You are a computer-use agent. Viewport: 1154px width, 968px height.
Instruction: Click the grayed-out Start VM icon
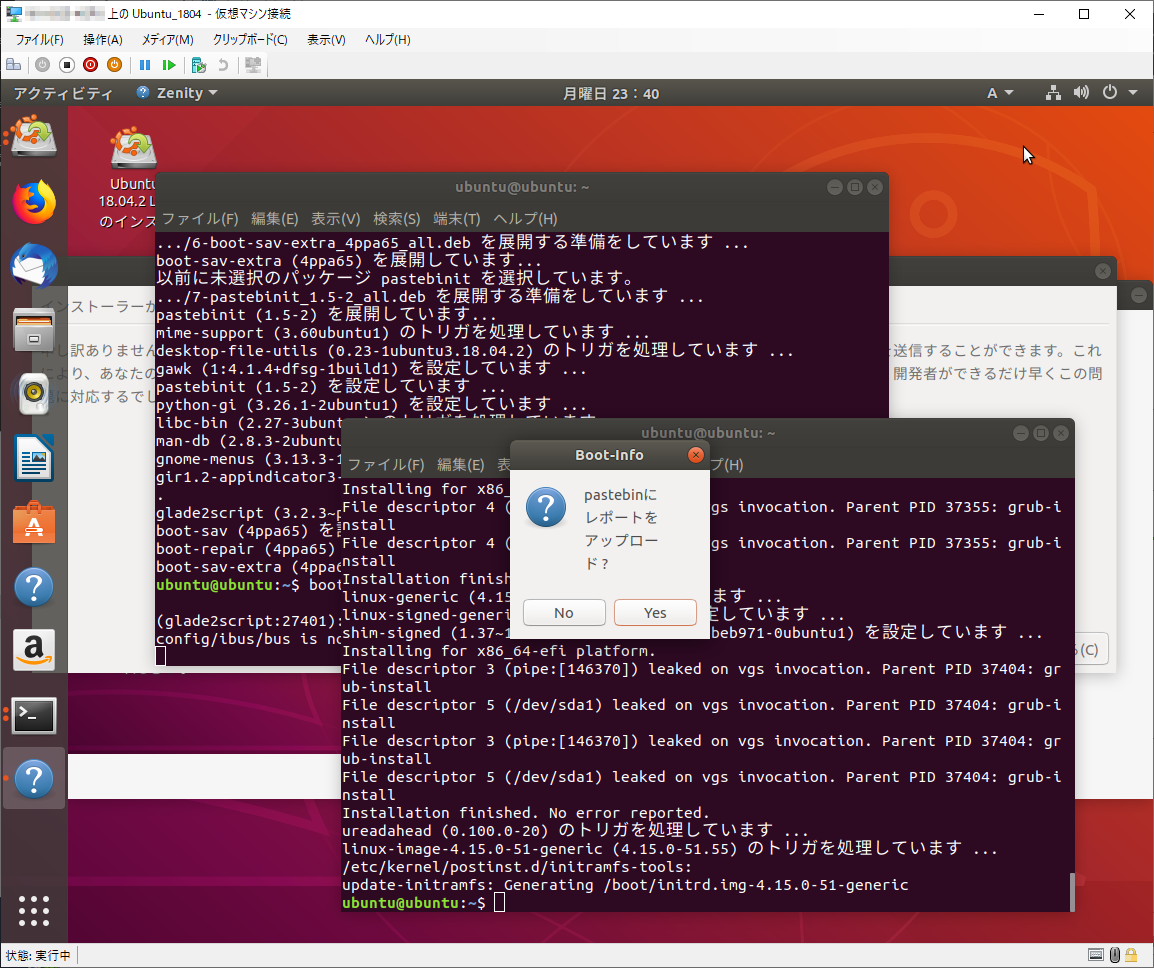pos(43,65)
